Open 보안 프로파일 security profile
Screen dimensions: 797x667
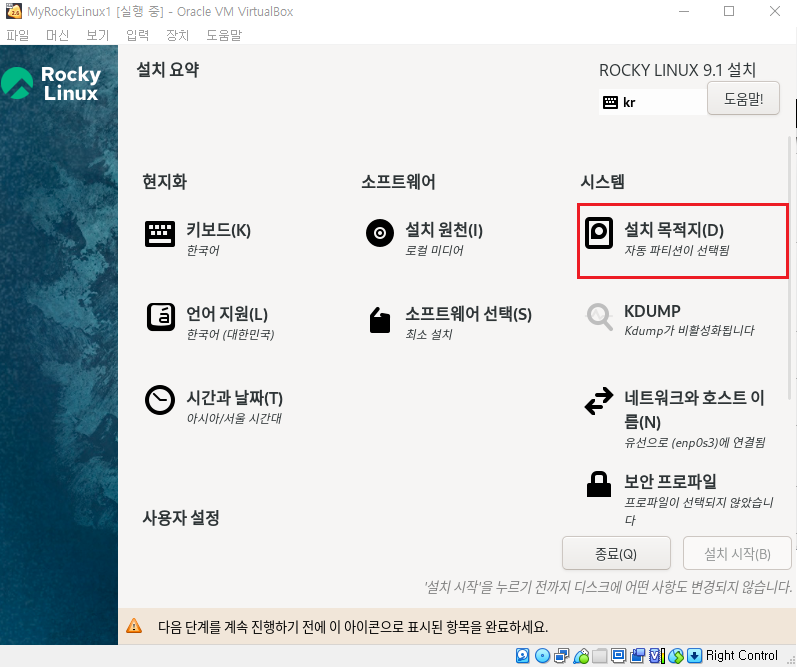point(670,481)
